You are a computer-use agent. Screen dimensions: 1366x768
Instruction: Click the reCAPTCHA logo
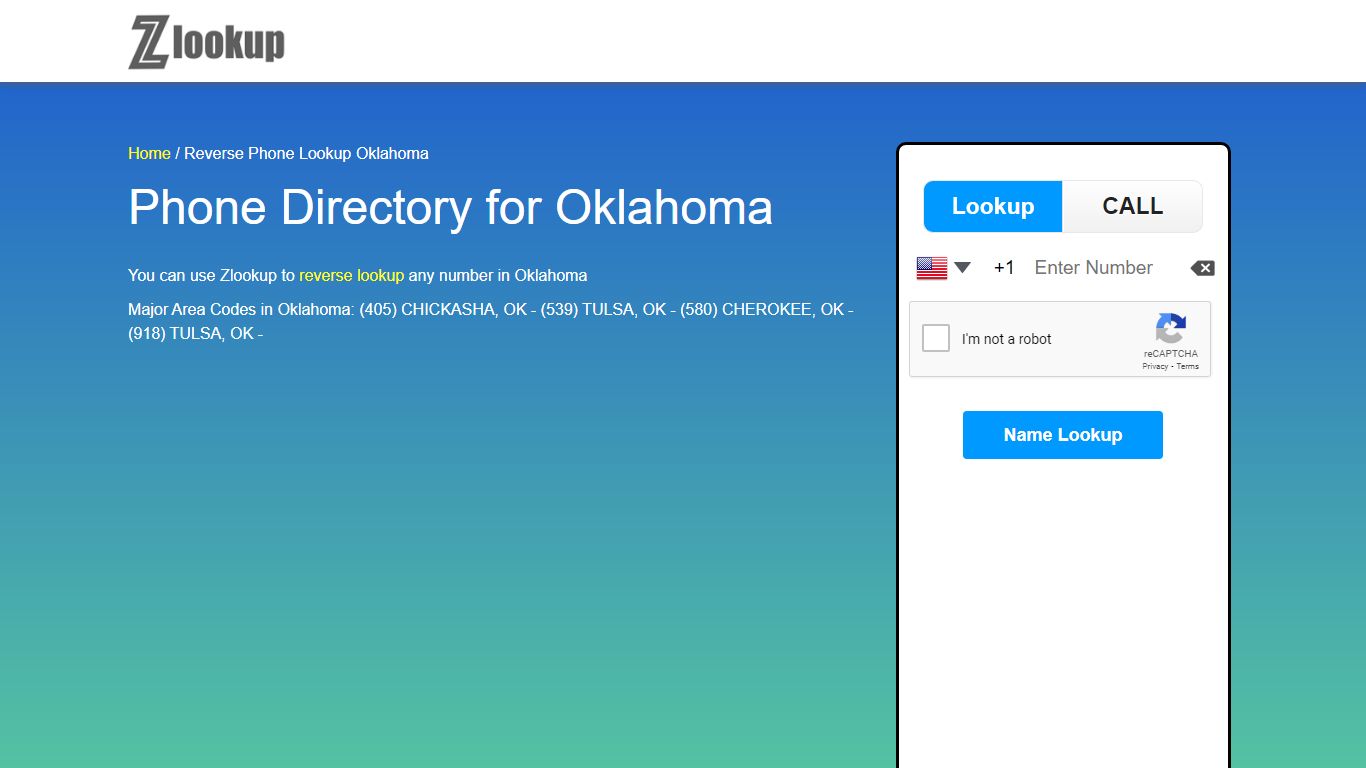[x=1171, y=328]
